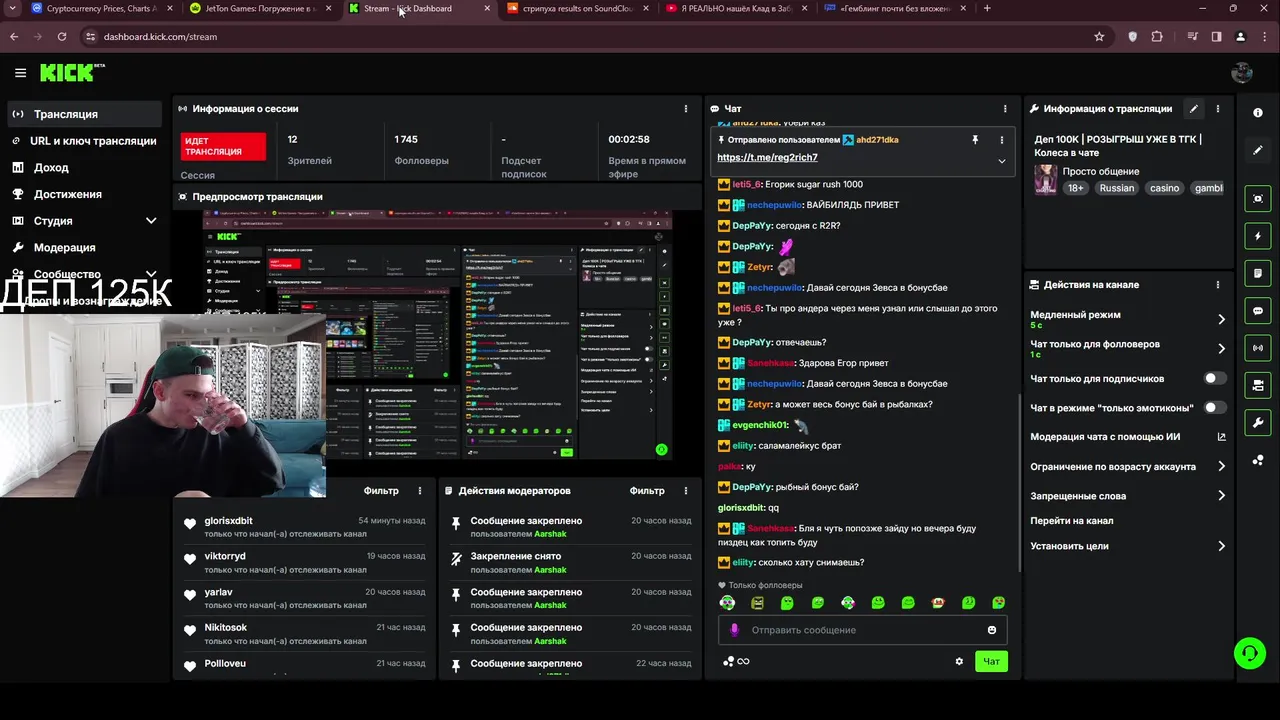Edit stream info with pencil icon in panel header
The image size is (1280, 720).
coord(1193,109)
